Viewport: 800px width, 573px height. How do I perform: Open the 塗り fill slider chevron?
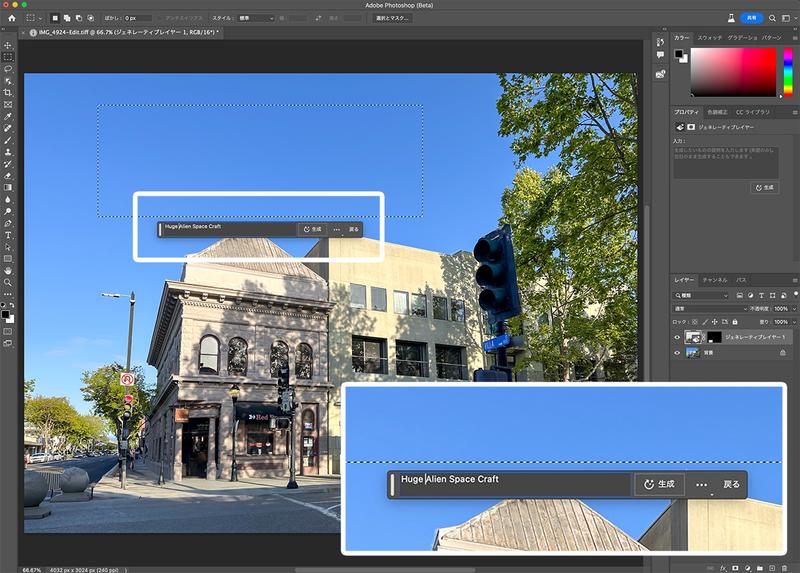793,322
